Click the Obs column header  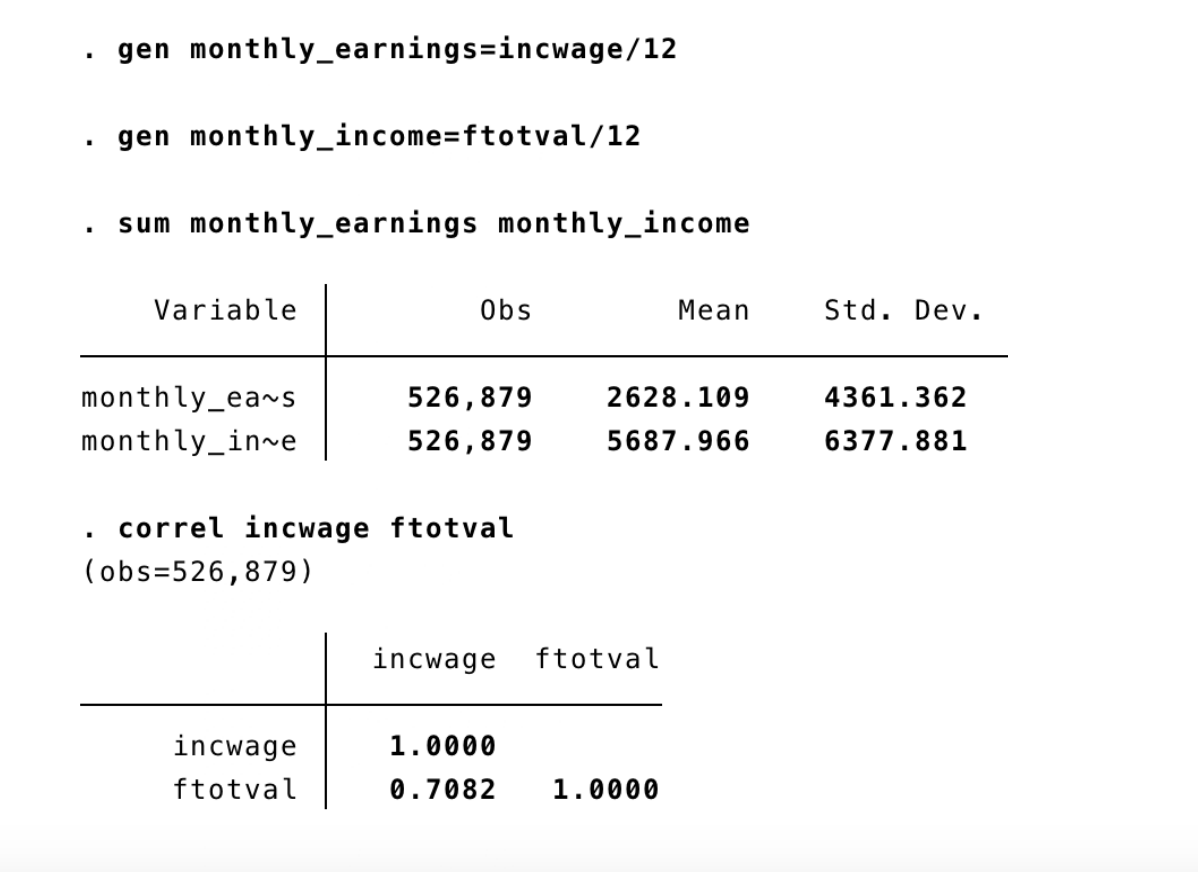point(505,310)
